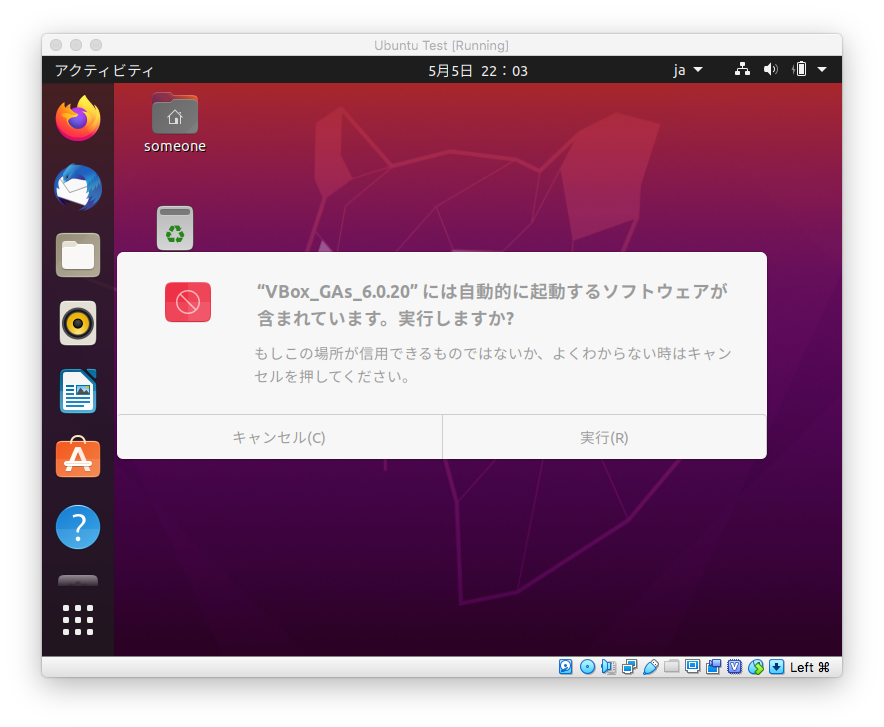This screenshot has height=727, width=884.
Task: Open Ubuntu Software from the dock
Action: click(x=77, y=459)
